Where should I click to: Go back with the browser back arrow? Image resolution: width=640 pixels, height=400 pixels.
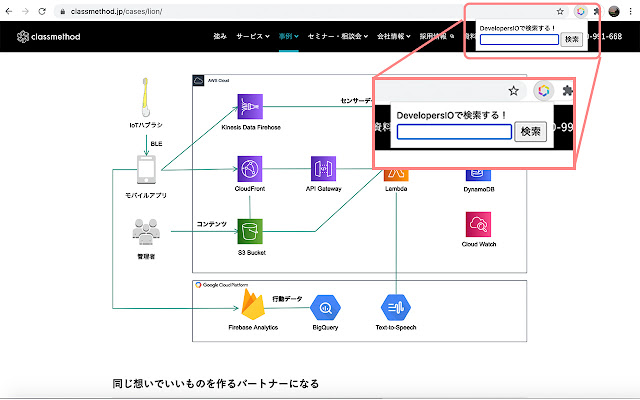pyautogui.click(x=9, y=11)
